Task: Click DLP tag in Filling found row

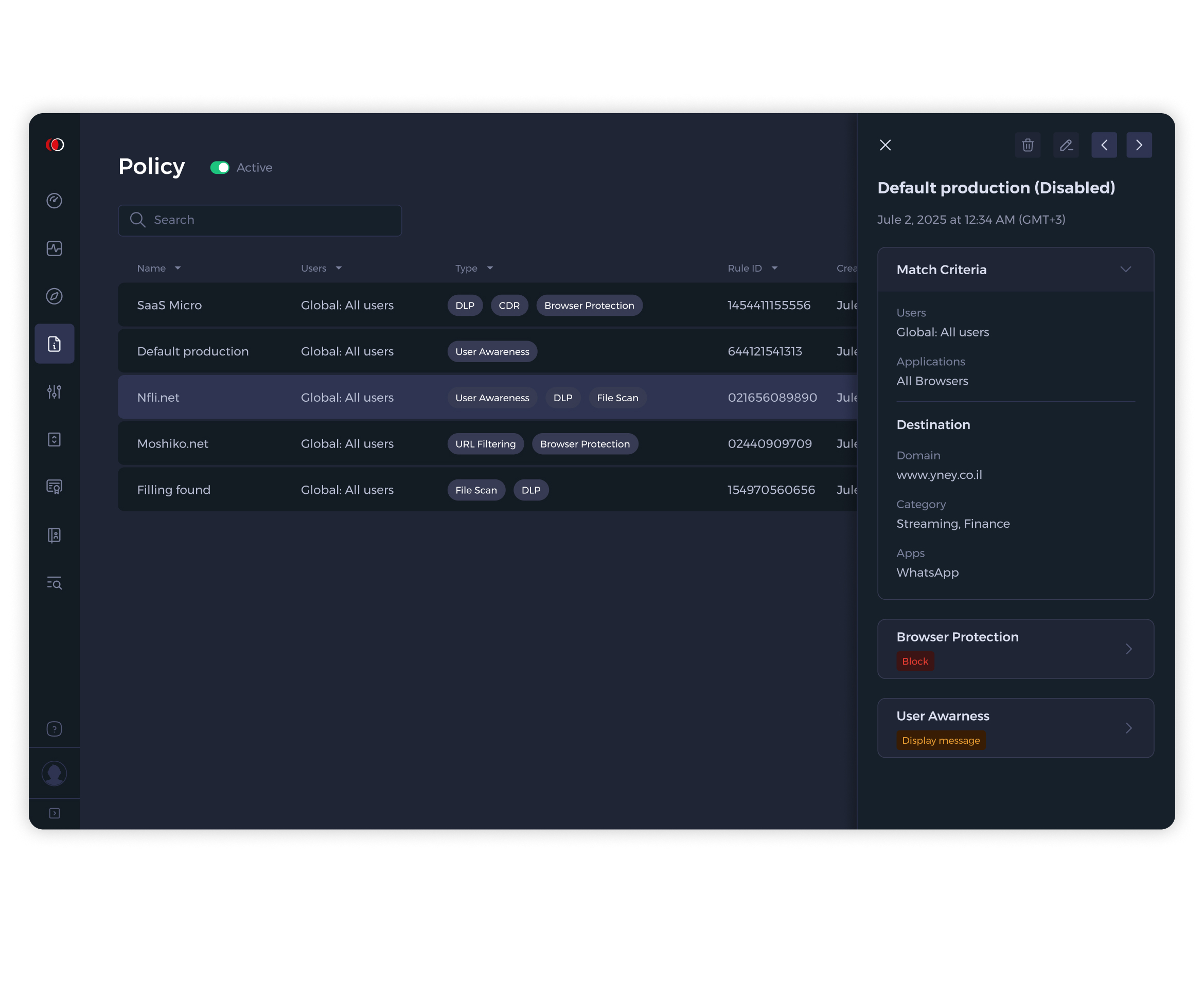Action: [531, 490]
